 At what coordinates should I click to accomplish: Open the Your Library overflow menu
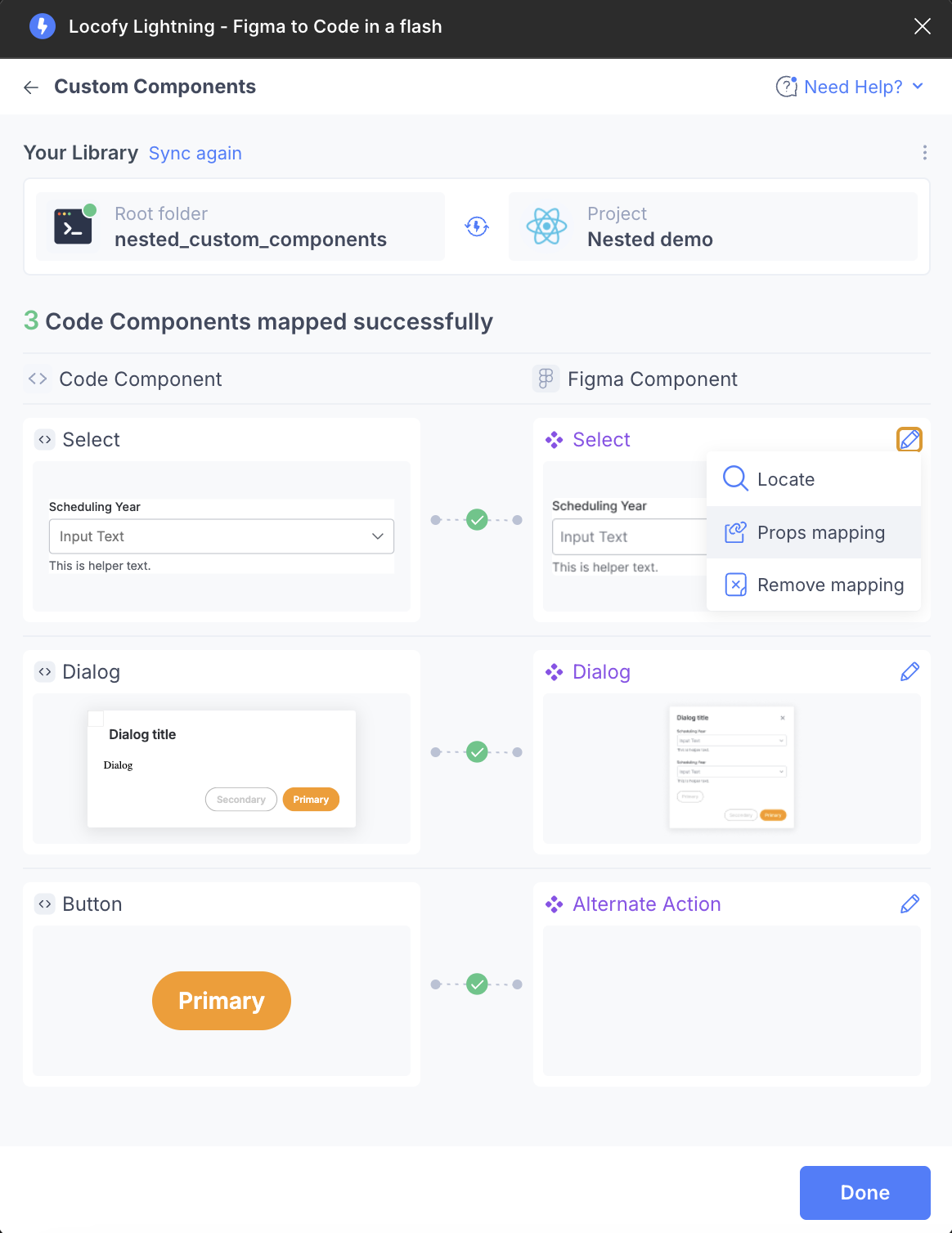(x=924, y=152)
